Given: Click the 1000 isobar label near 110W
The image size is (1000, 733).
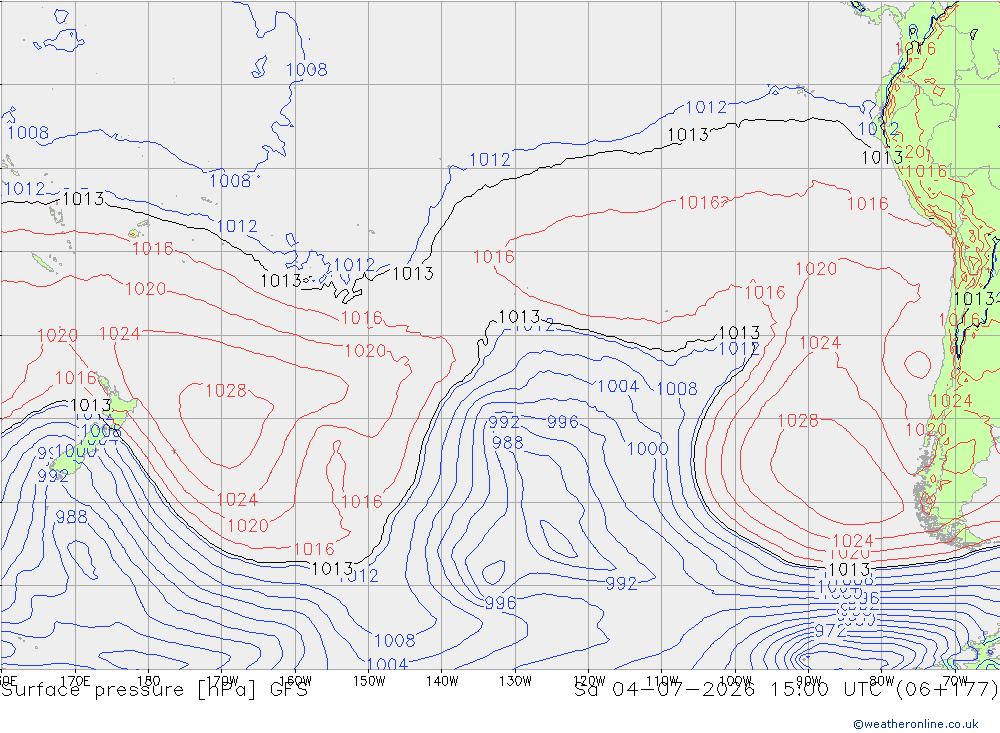Looking at the screenshot, I should tap(647, 448).
